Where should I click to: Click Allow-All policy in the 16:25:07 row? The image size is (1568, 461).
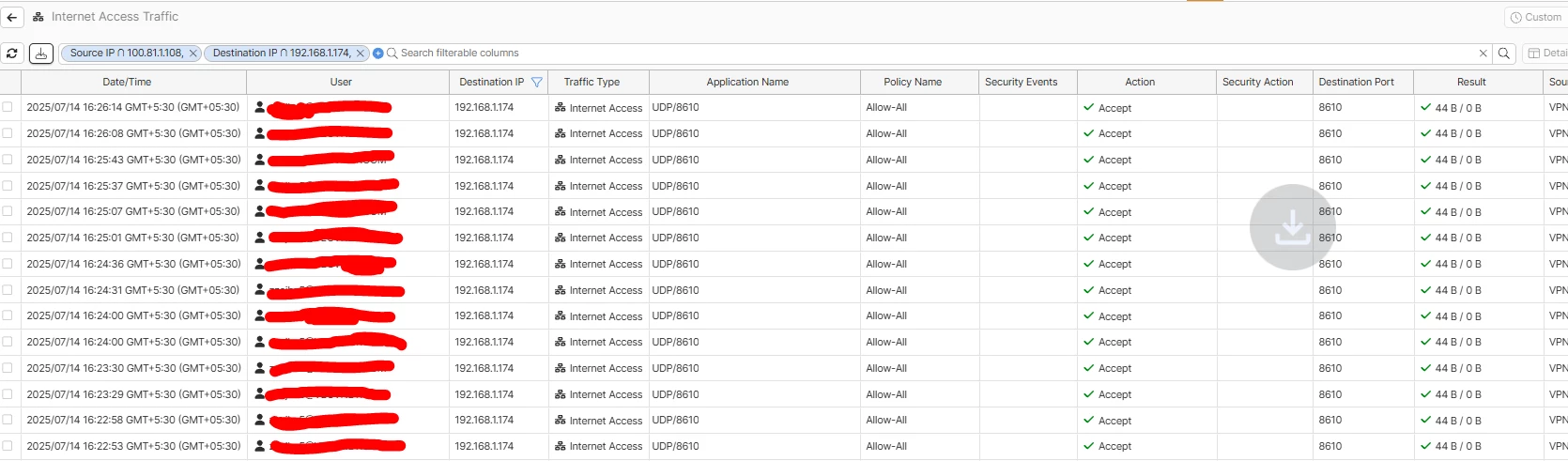[x=886, y=211]
